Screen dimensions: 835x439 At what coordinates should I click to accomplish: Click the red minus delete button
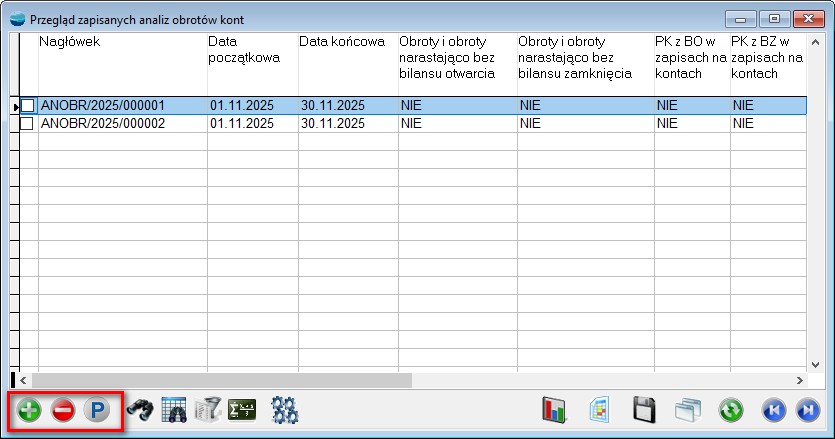[x=63, y=411]
